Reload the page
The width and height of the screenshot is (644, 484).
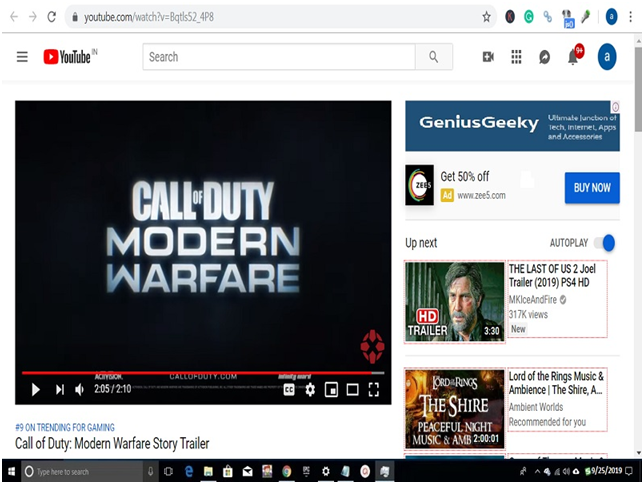tap(51, 17)
